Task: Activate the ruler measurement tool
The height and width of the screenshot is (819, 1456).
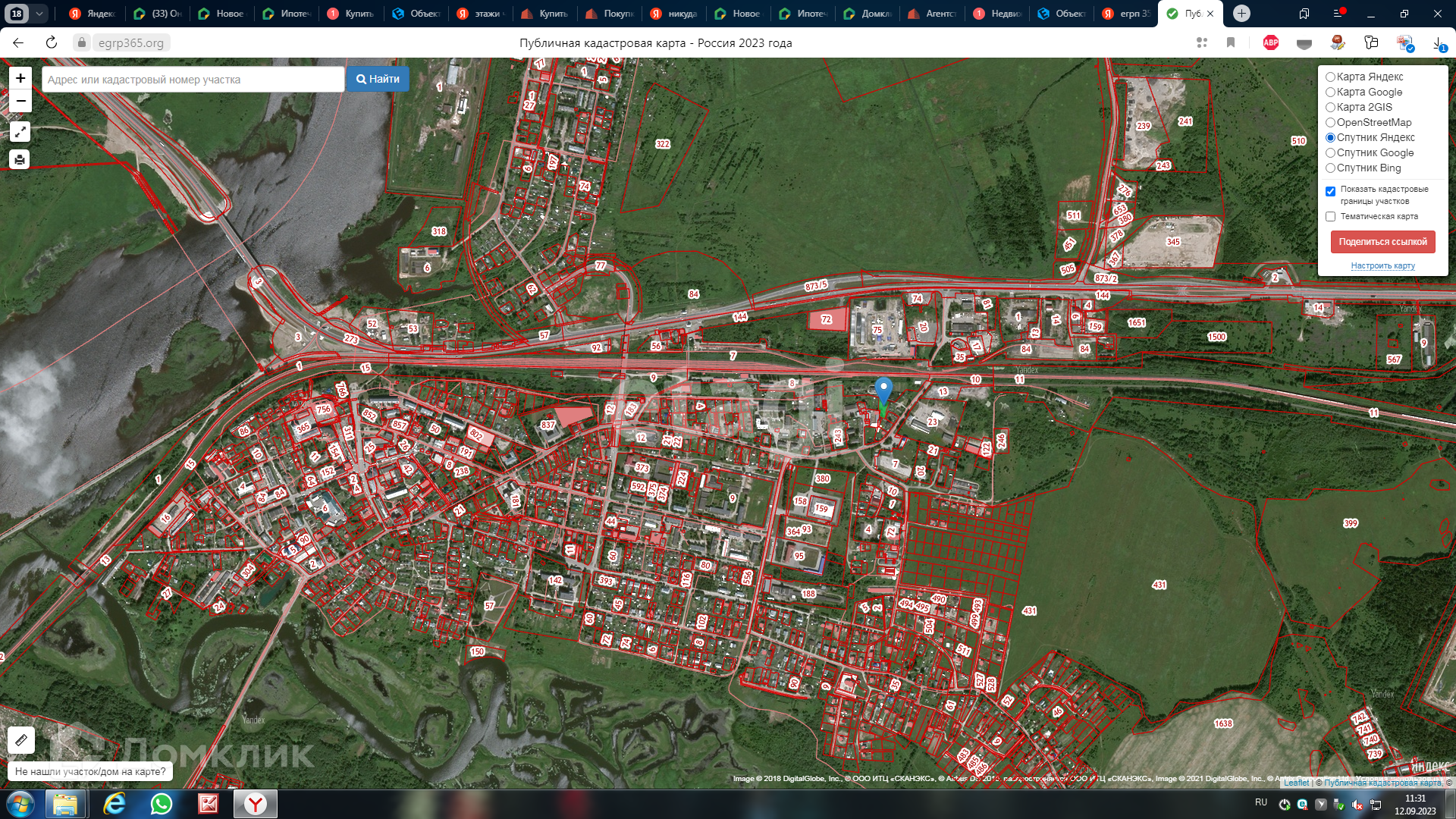Action: click(21, 739)
